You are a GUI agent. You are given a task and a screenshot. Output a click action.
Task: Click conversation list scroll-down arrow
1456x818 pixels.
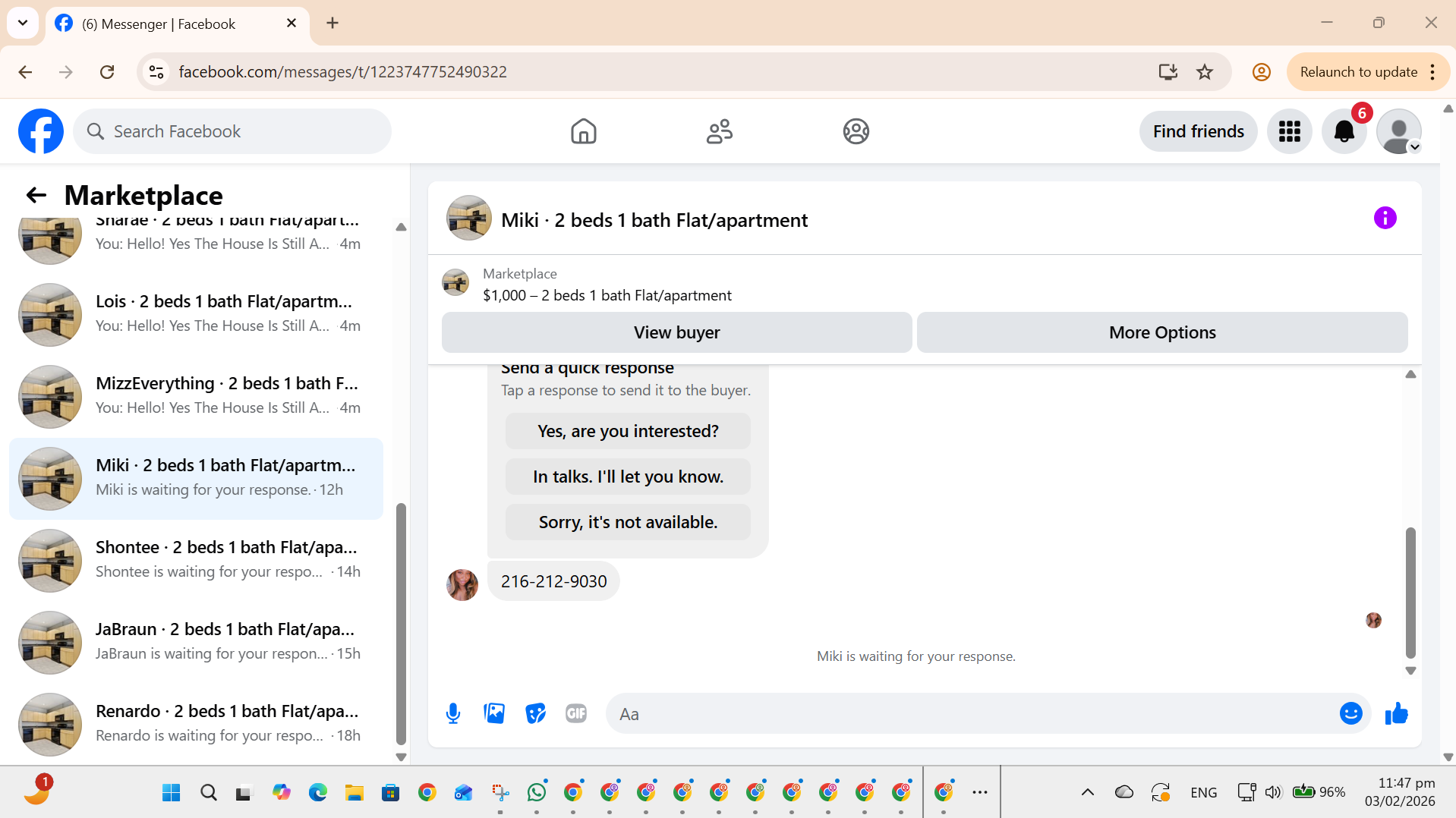(x=401, y=757)
